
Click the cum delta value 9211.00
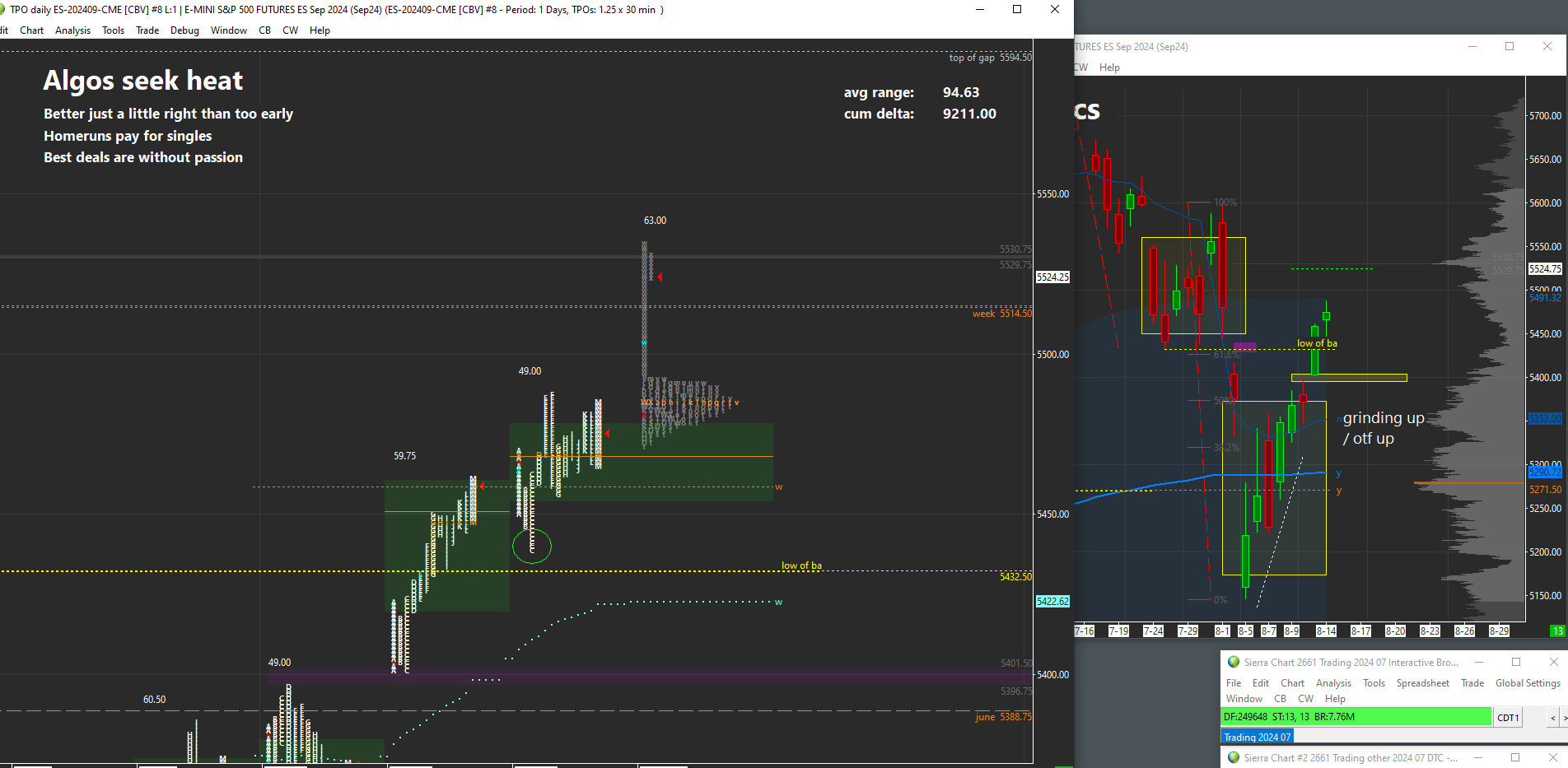click(969, 114)
